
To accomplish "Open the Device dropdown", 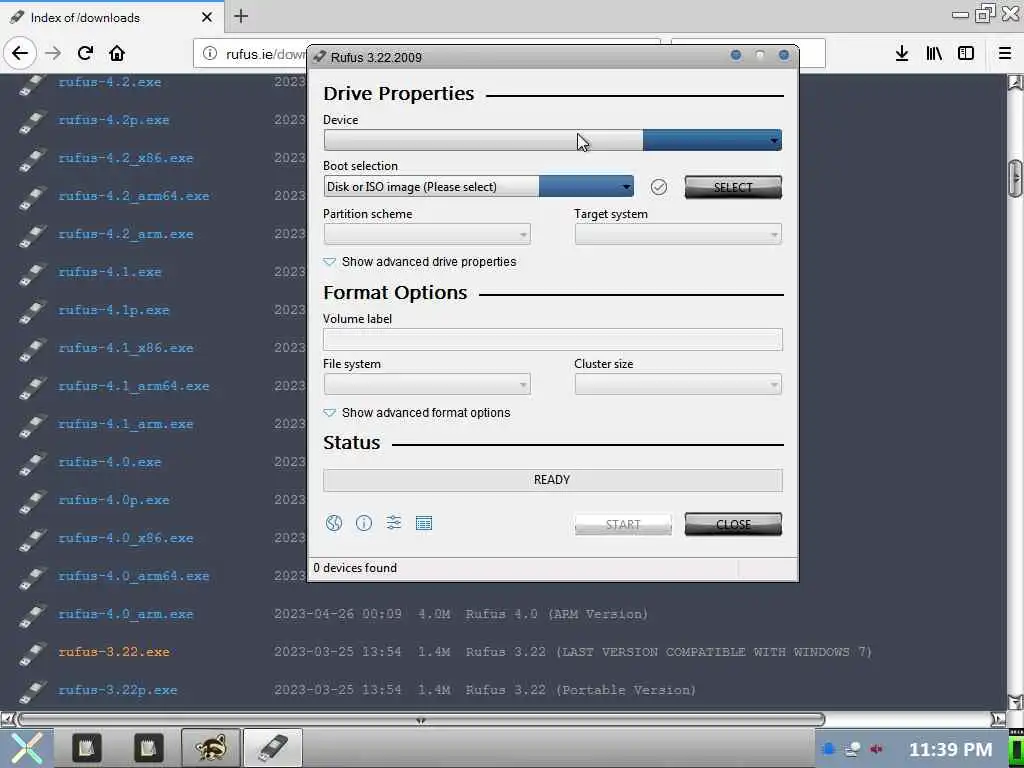I will tap(552, 140).
